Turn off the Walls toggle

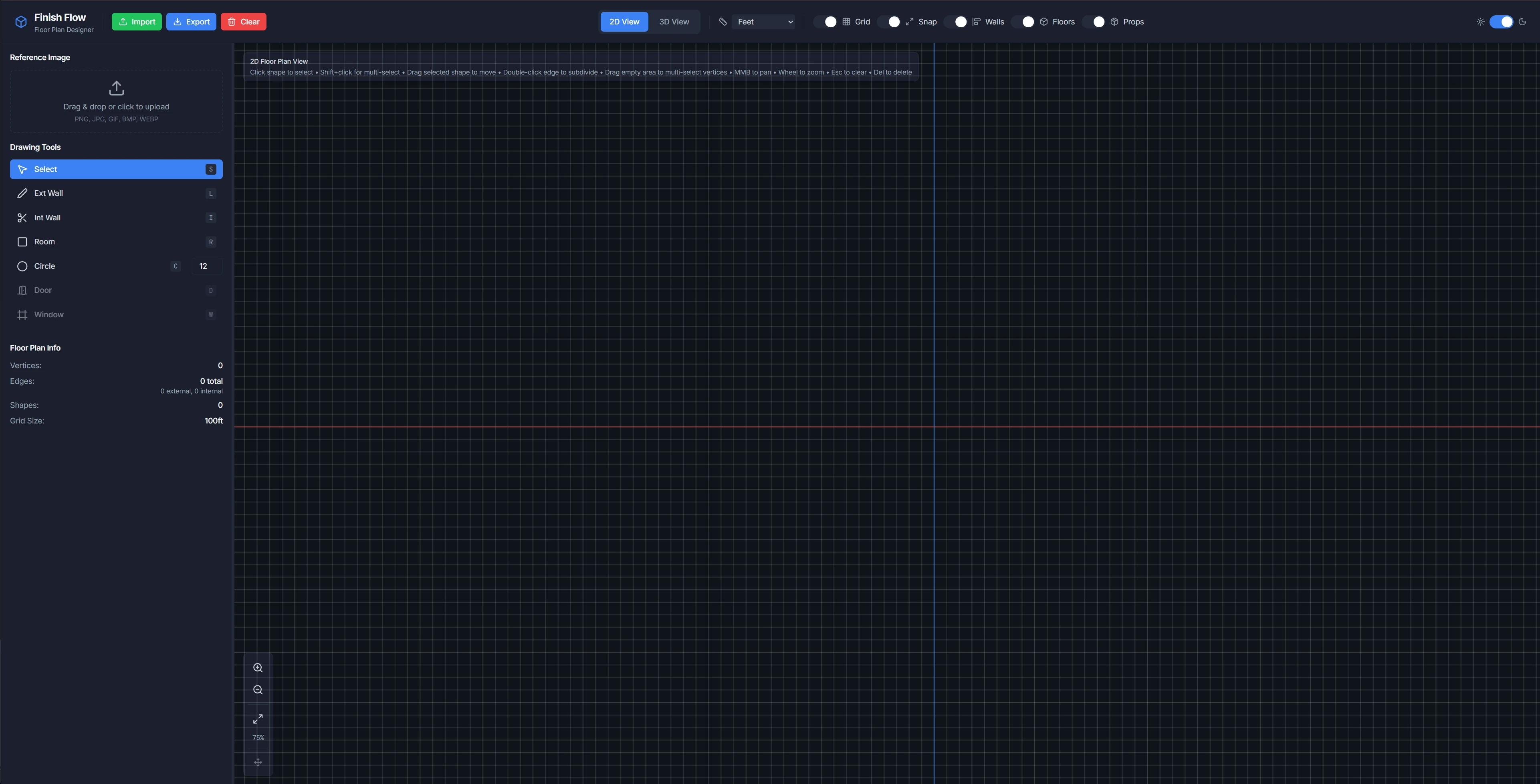[961, 22]
